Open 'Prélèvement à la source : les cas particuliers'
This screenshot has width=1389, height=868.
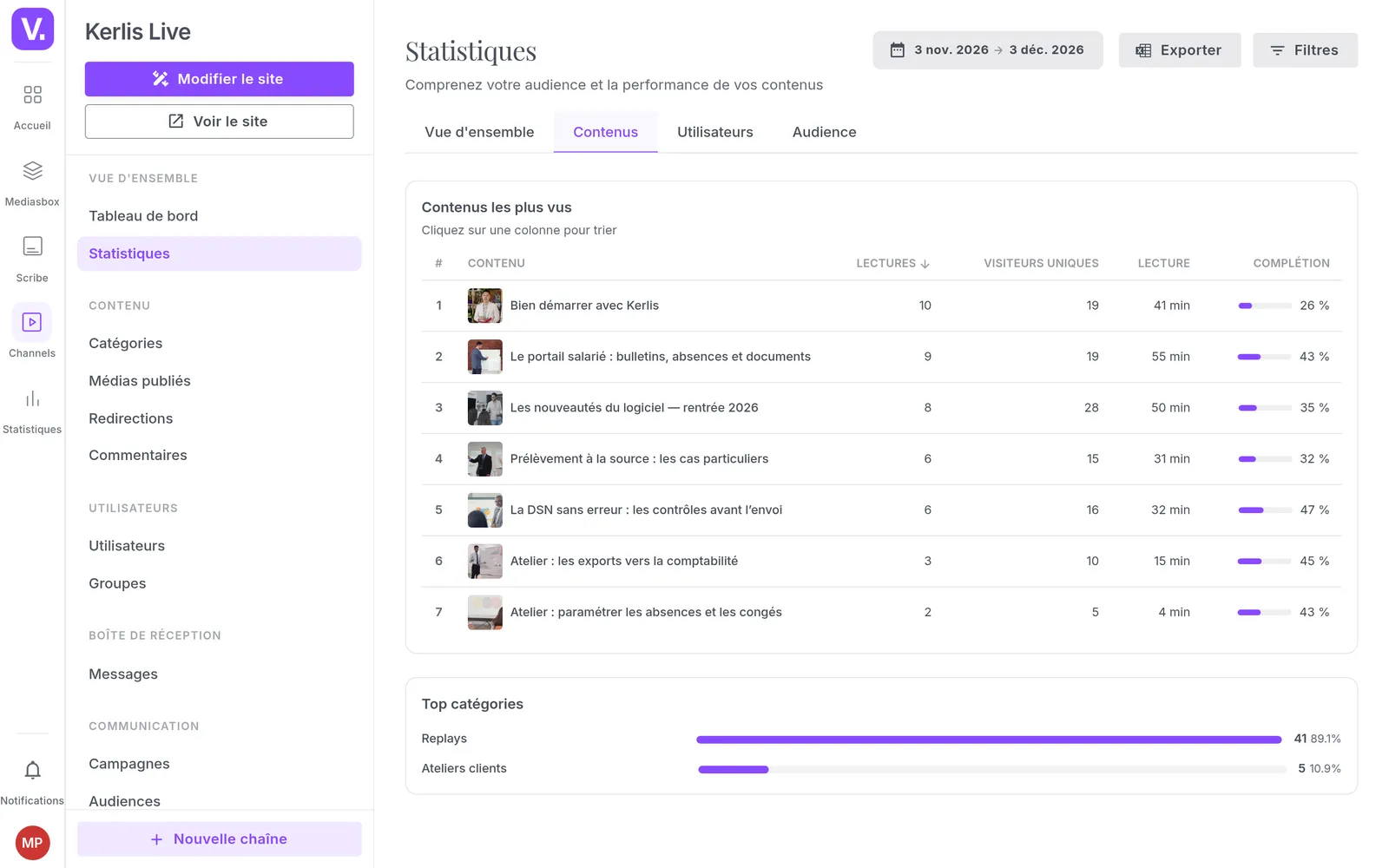(639, 459)
